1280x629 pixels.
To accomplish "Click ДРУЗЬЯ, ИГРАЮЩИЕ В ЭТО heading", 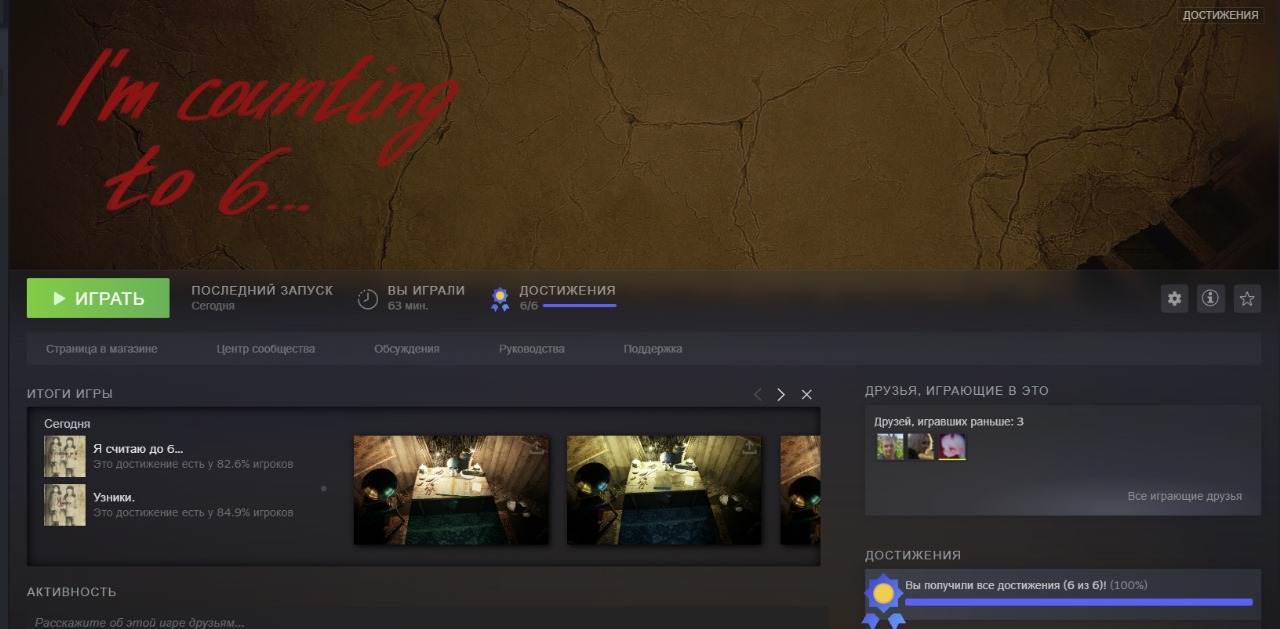I will pos(957,391).
